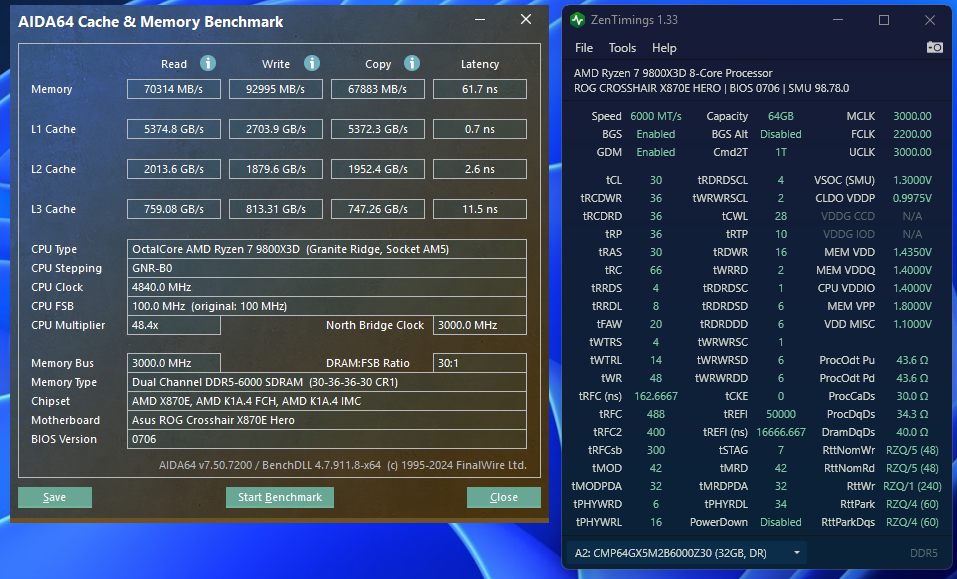This screenshot has width=957, height=579.
Task: Select L2 Cache latency 2.6 ns
Action: coord(480,169)
